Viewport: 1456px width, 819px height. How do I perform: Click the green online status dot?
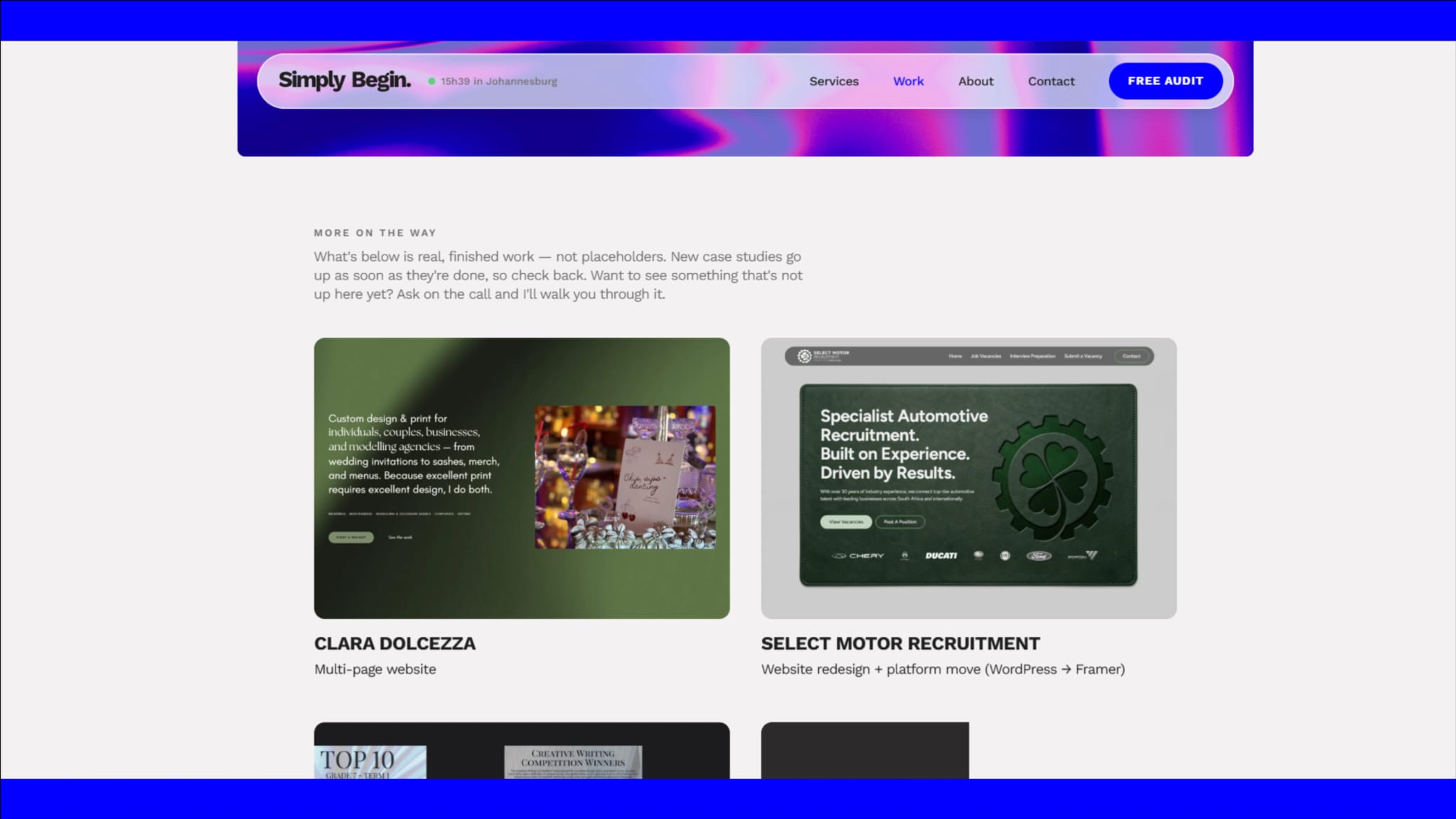[x=432, y=81]
